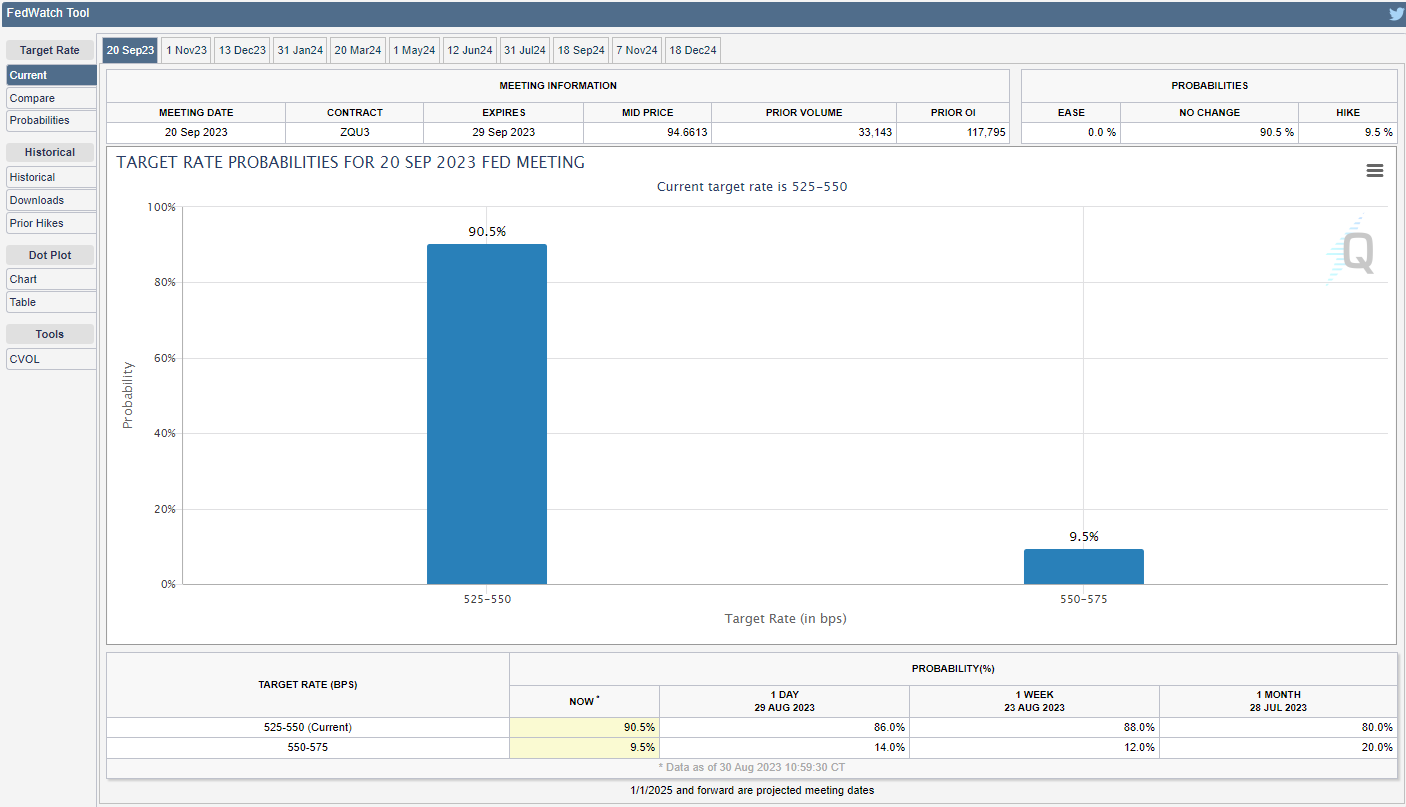Go to the 18 Dec24 tab
1406x807 pixels.
[693, 50]
